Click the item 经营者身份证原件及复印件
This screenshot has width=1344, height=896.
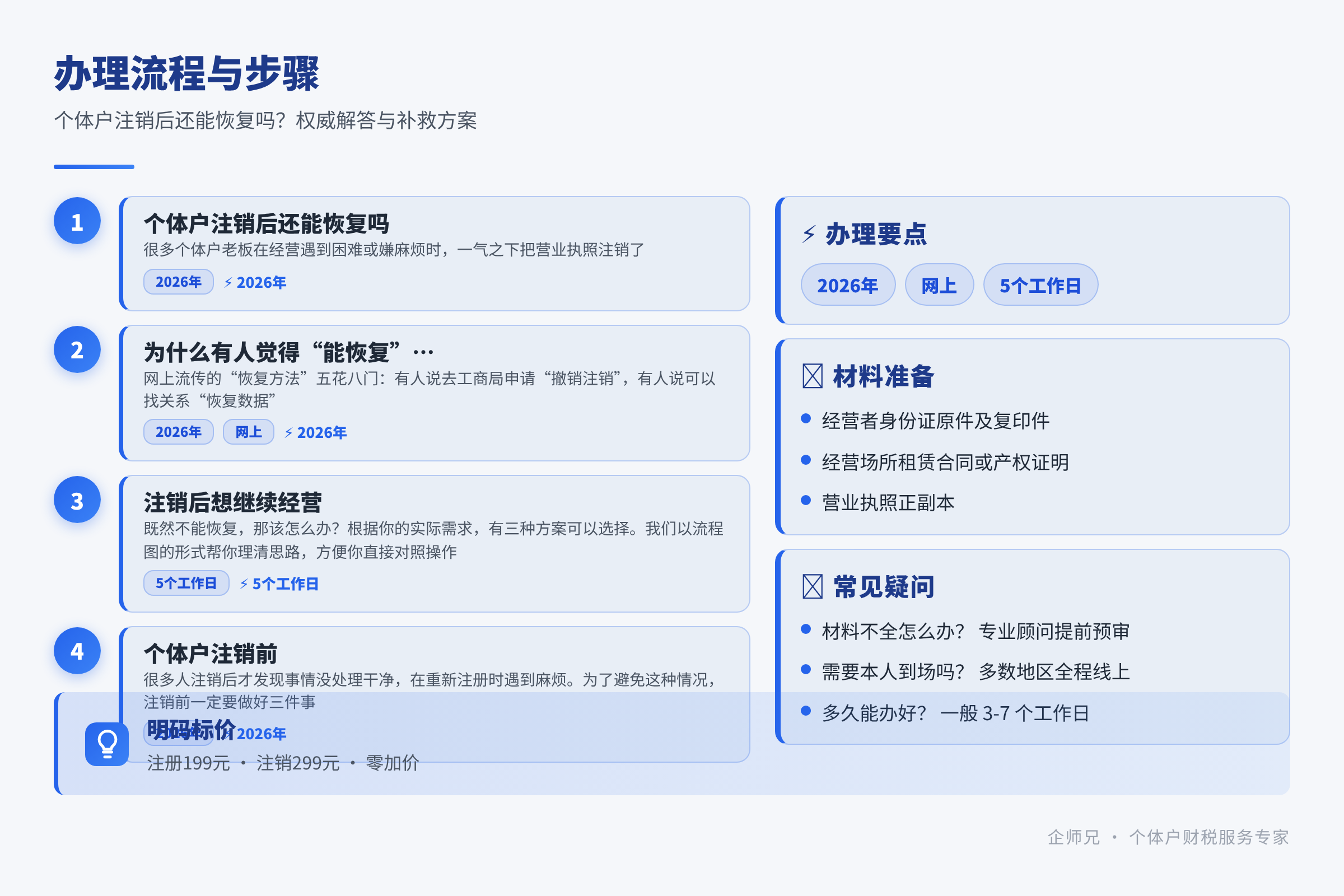click(935, 421)
